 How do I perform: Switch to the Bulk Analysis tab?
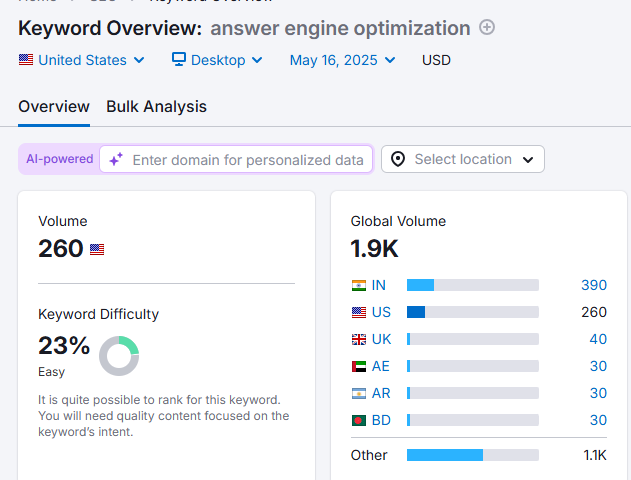click(x=156, y=106)
